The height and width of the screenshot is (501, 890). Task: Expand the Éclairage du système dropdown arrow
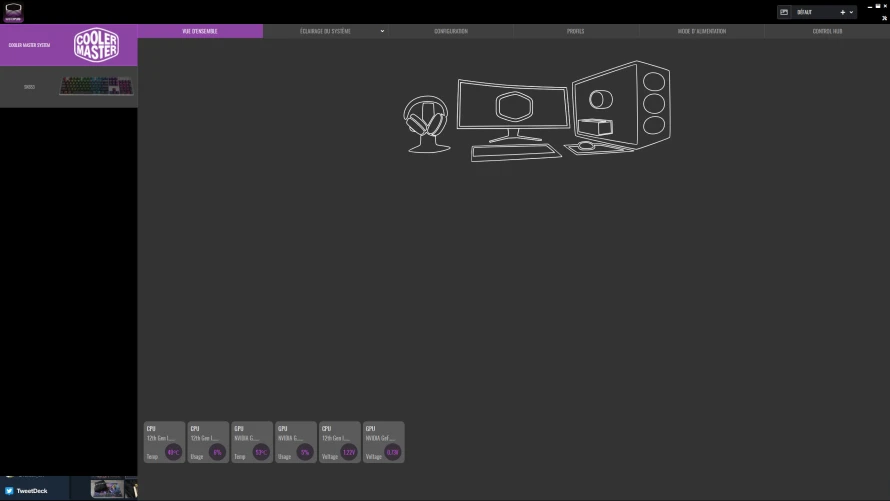pos(382,31)
